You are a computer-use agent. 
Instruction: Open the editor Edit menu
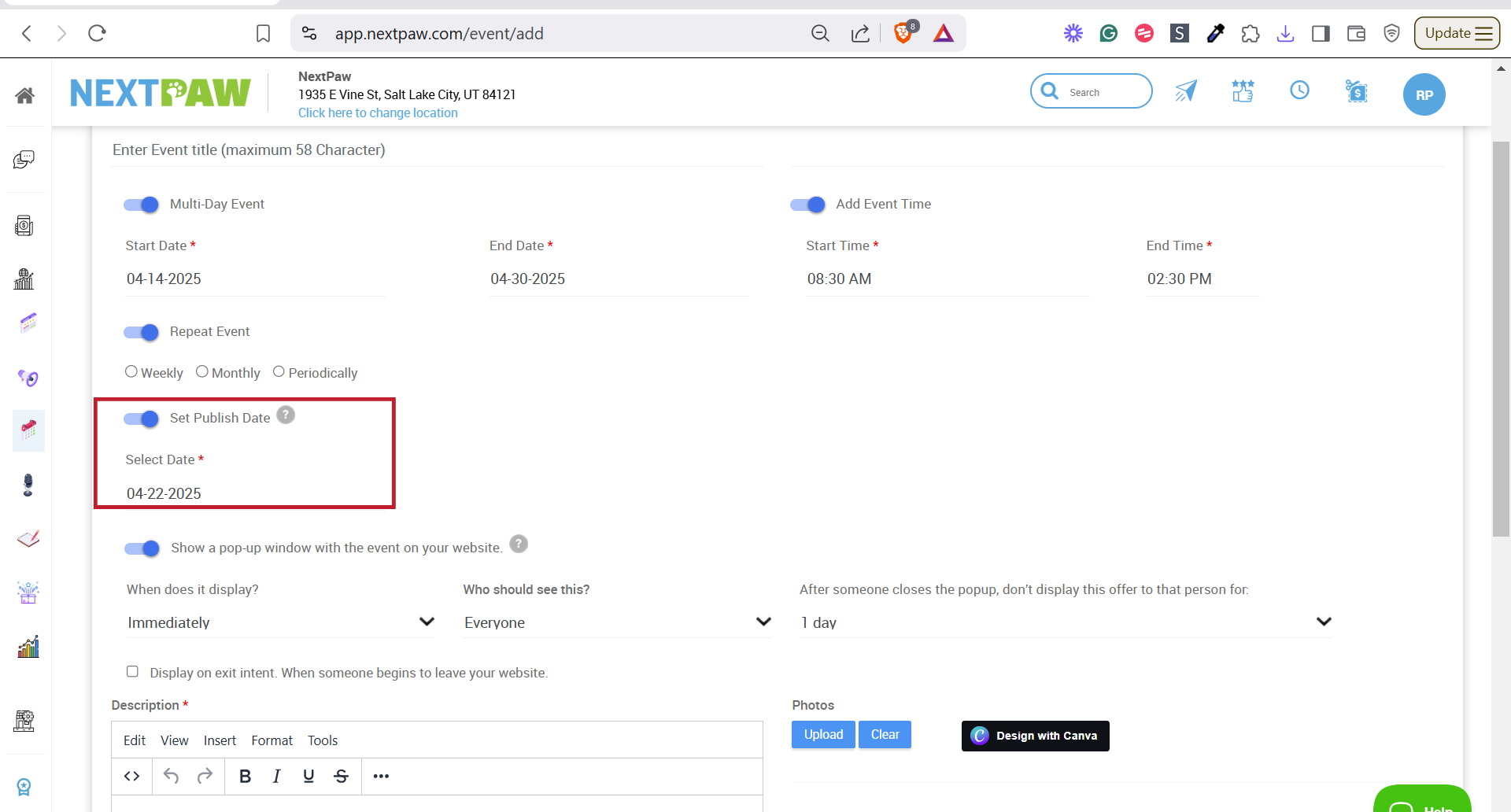click(x=135, y=740)
